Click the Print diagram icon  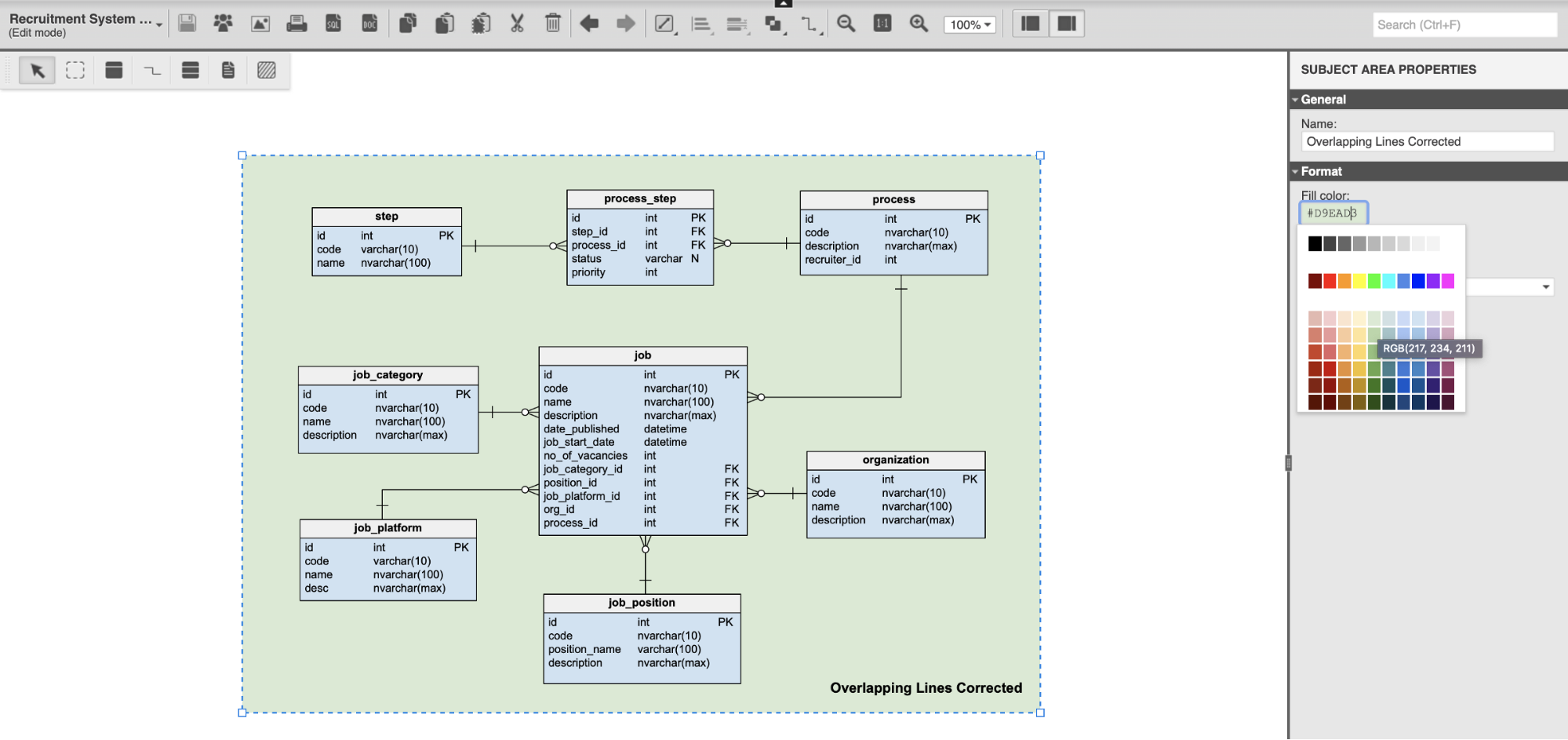click(x=297, y=24)
